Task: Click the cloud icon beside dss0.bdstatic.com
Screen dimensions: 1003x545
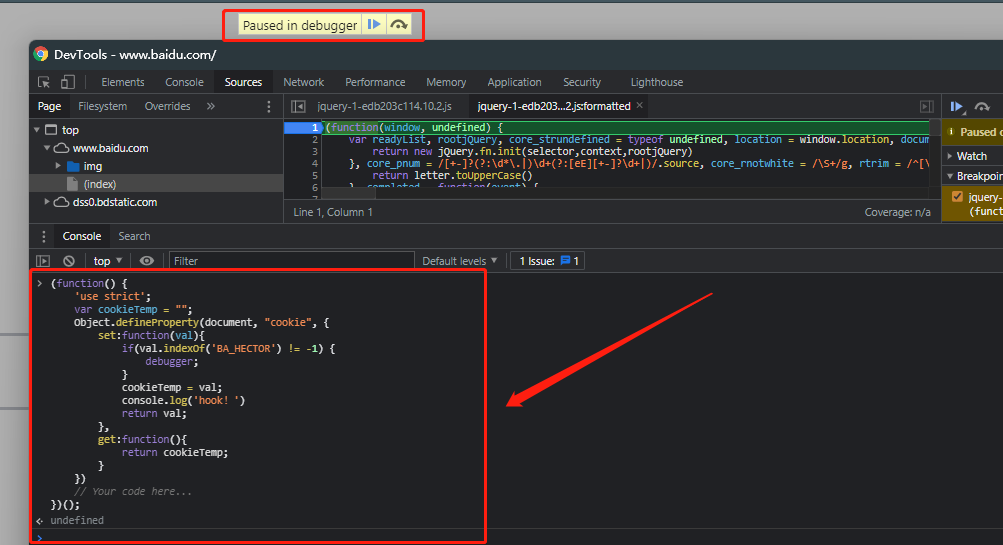Action: [x=61, y=202]
